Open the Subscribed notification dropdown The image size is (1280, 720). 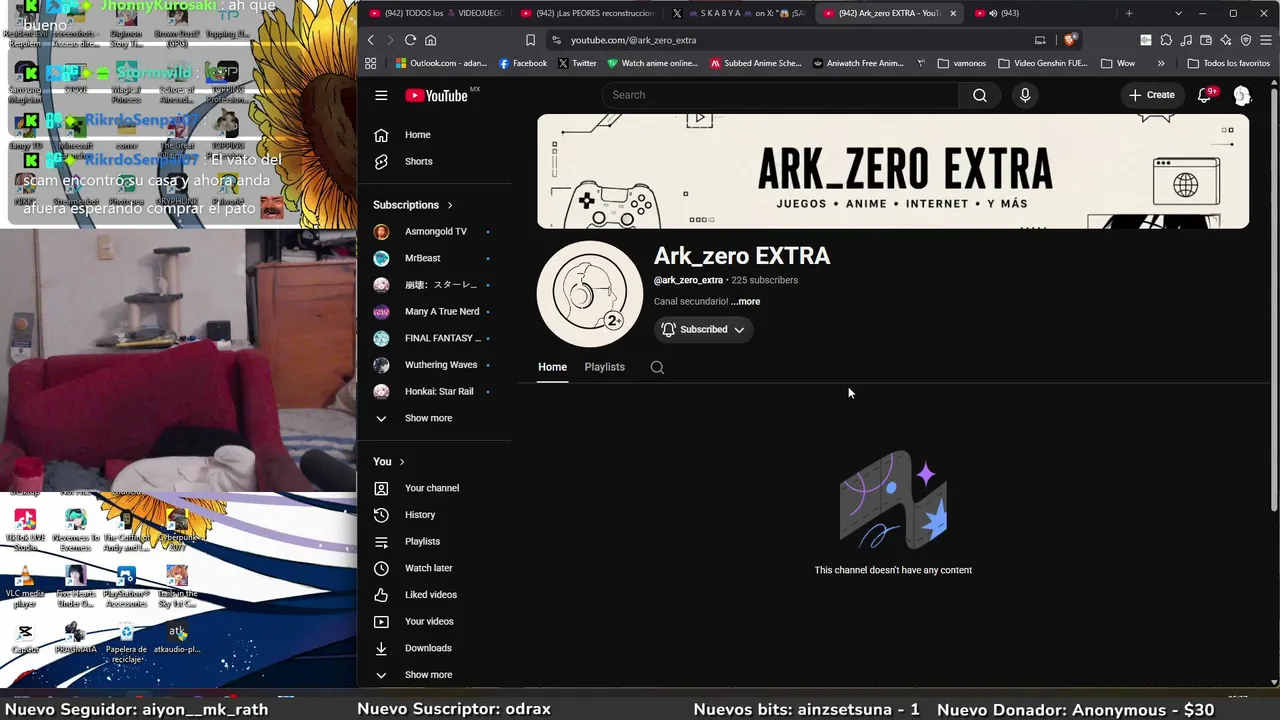click(x=704, y=329)
